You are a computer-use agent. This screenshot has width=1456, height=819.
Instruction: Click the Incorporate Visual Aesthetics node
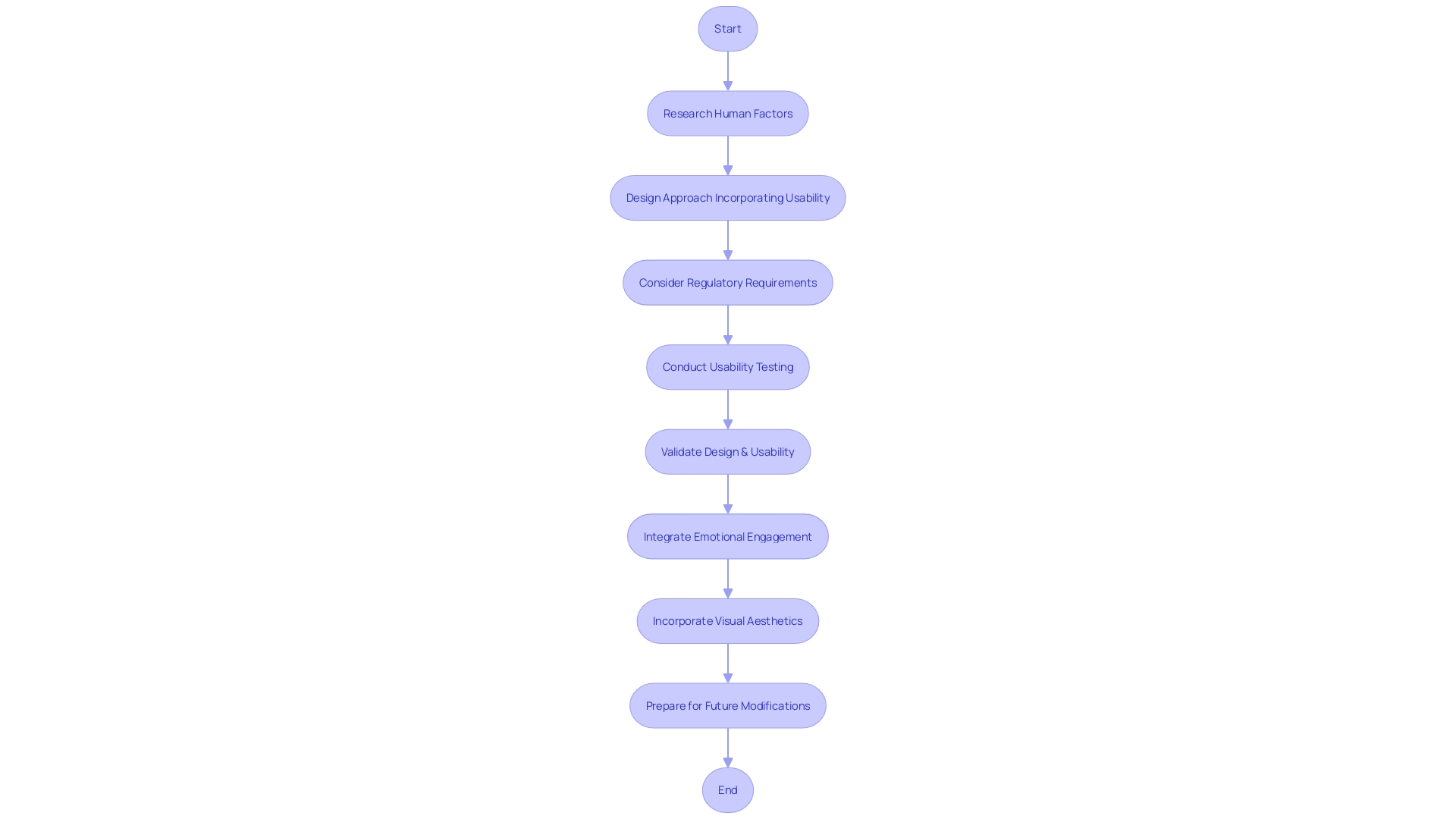pyautogui.click(x=727, y=620)
